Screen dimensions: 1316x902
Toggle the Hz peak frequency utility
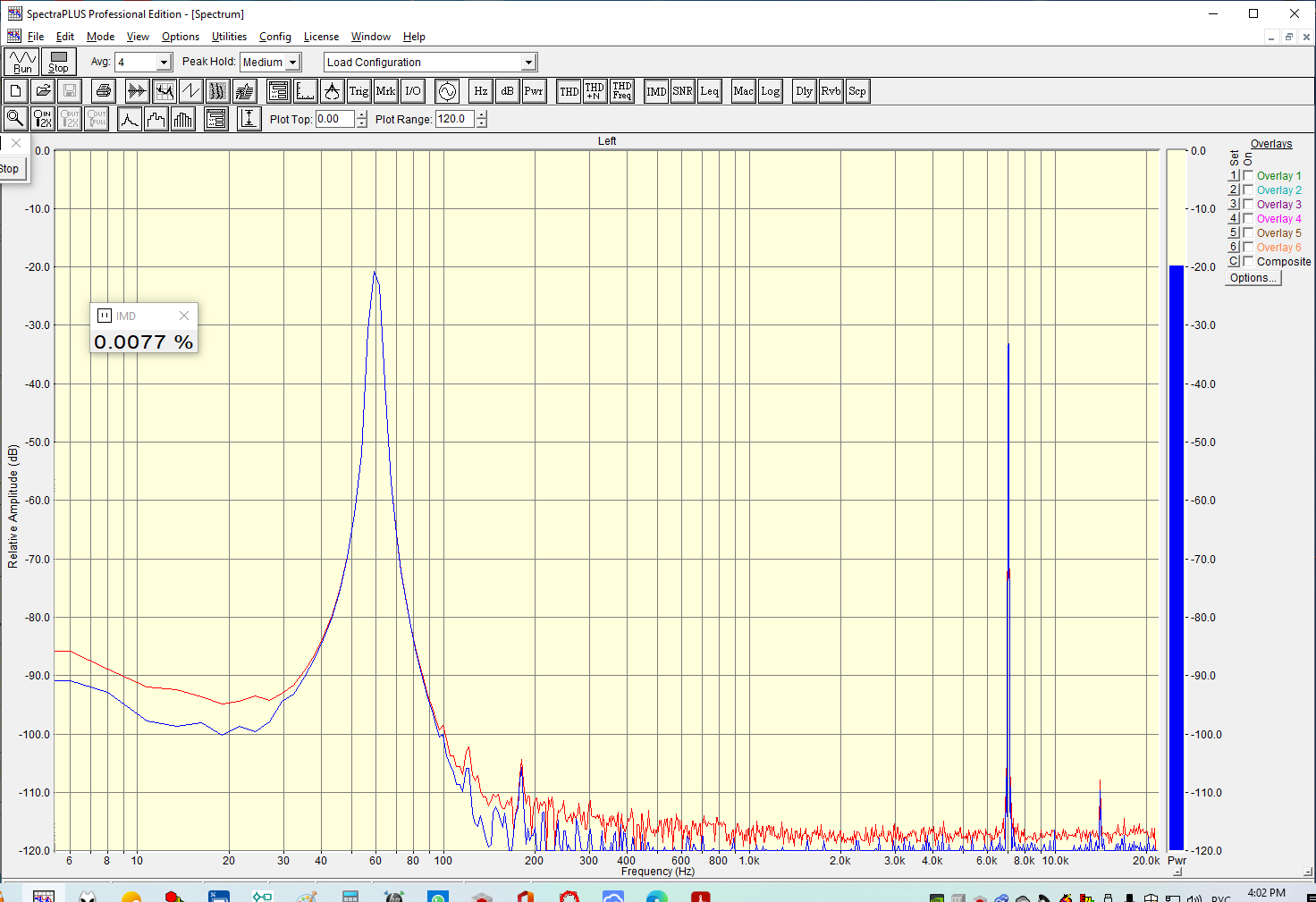pyautogui.click(x=481, y=91)
